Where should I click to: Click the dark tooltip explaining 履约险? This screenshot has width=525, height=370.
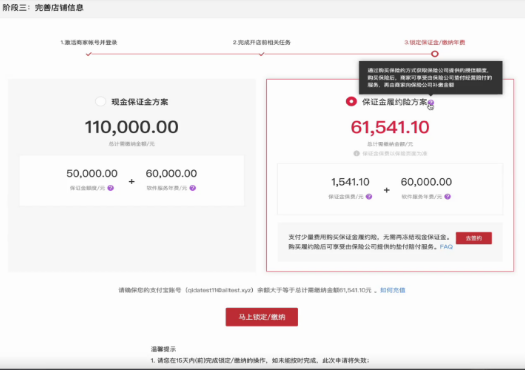click(x=431, y=78)
